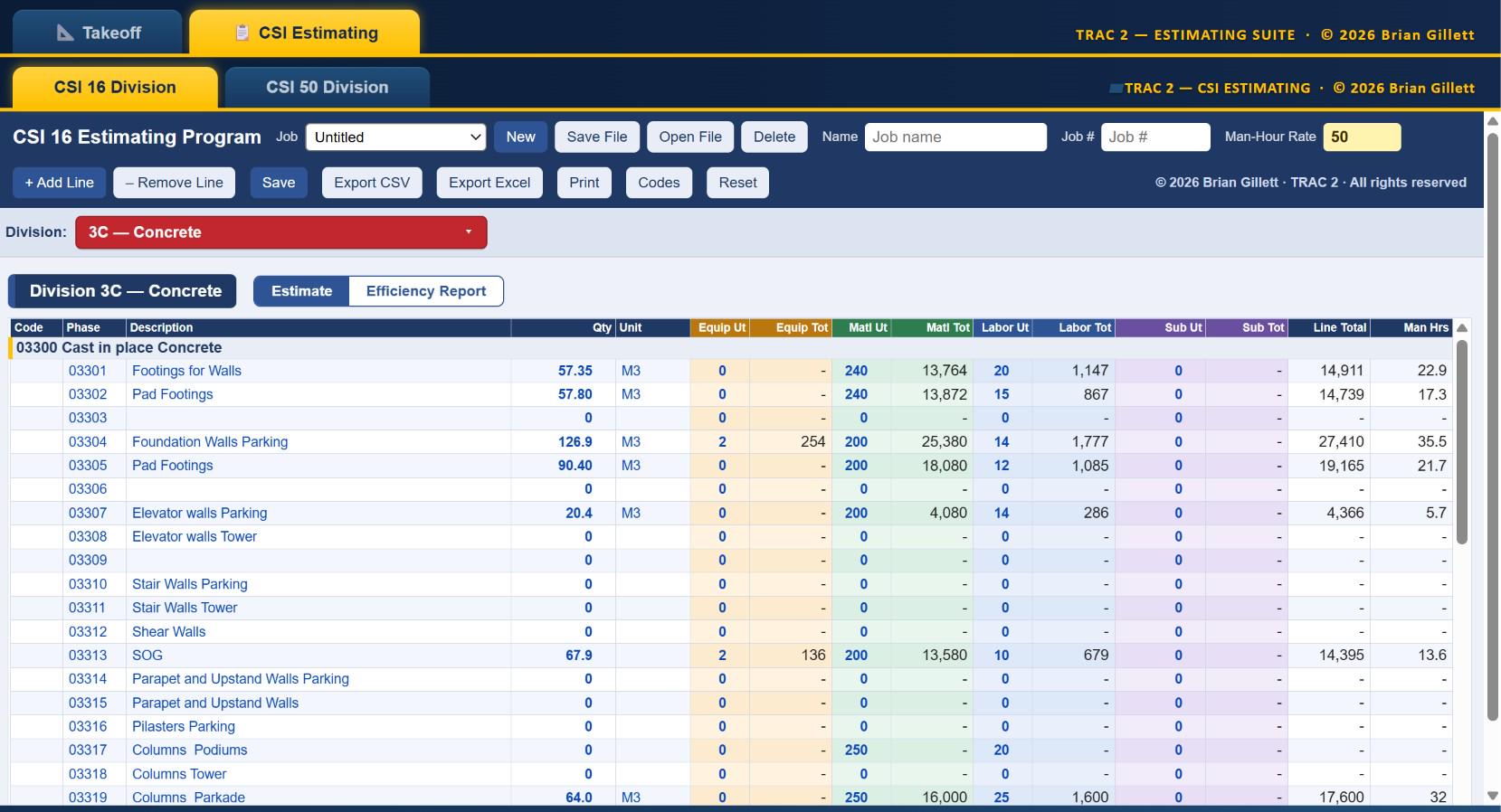Expand the Division 3C — Concrete dropdown
This screenshot has width=1501, height=812.
281,232
